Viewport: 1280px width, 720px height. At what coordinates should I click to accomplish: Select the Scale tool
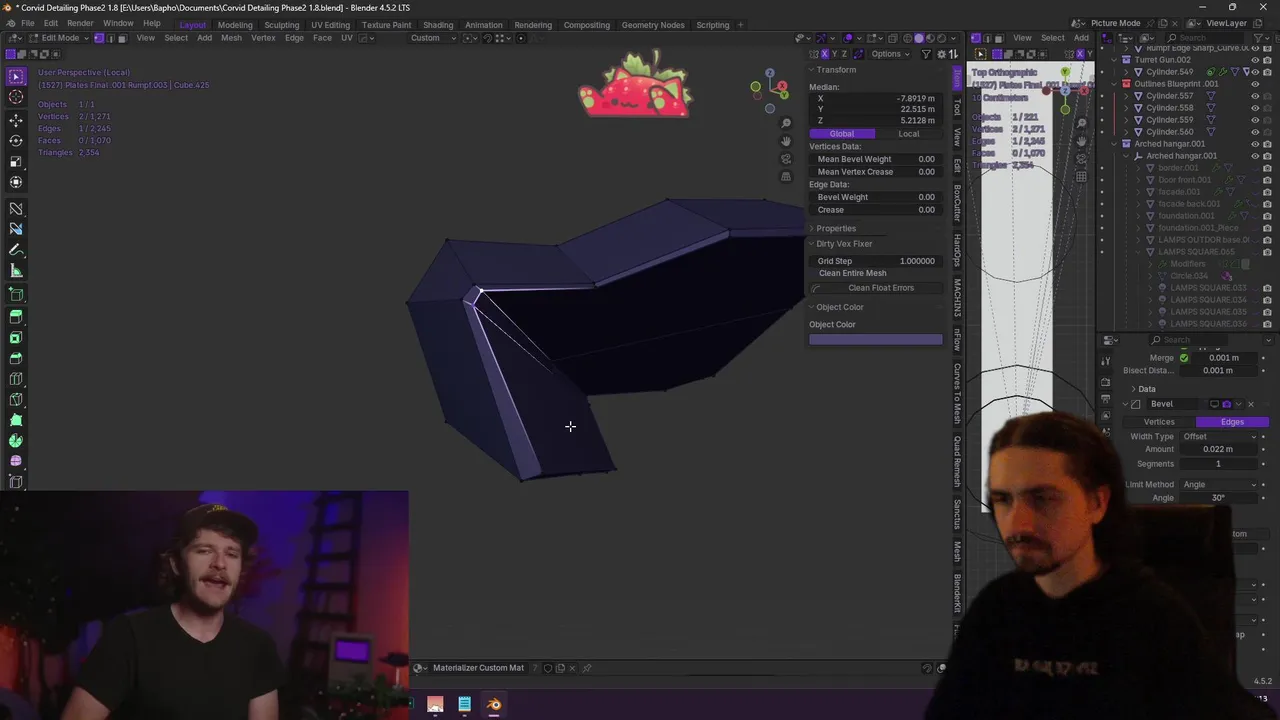[x=16, y=161]
